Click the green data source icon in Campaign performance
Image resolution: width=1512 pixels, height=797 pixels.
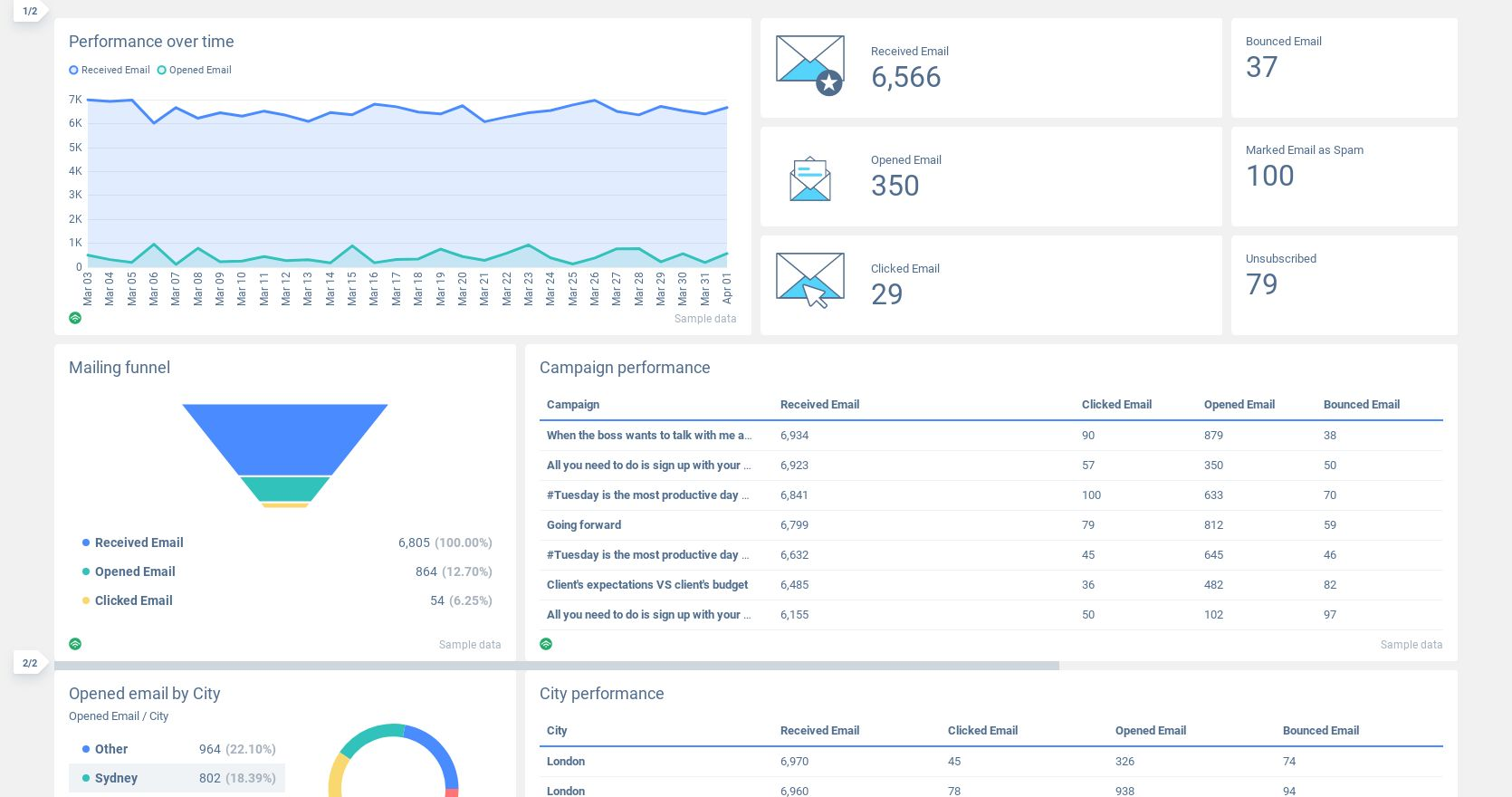(546, 644)
